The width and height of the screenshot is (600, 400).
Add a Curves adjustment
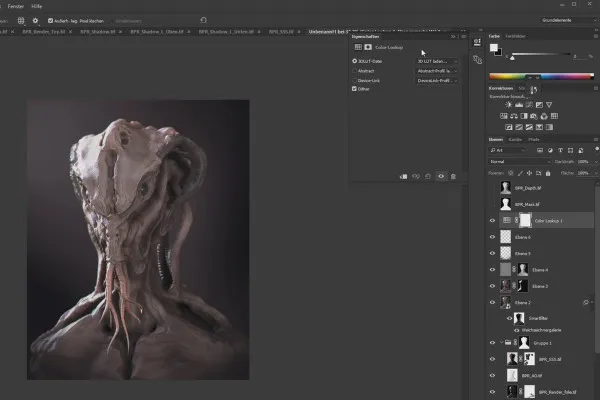529,104
